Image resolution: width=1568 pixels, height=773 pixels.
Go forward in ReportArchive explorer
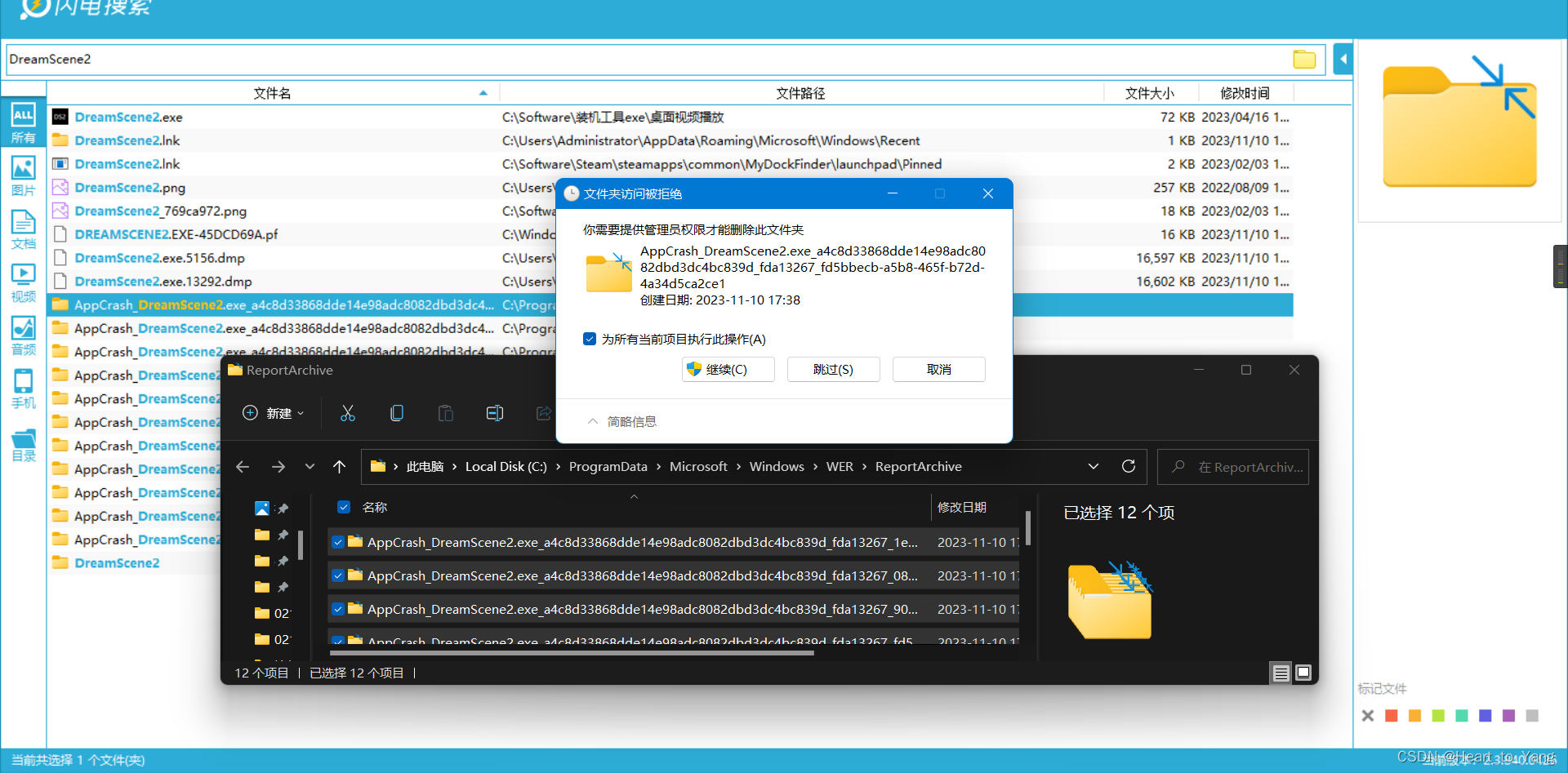pyautogui.click(x=278, y=467)
